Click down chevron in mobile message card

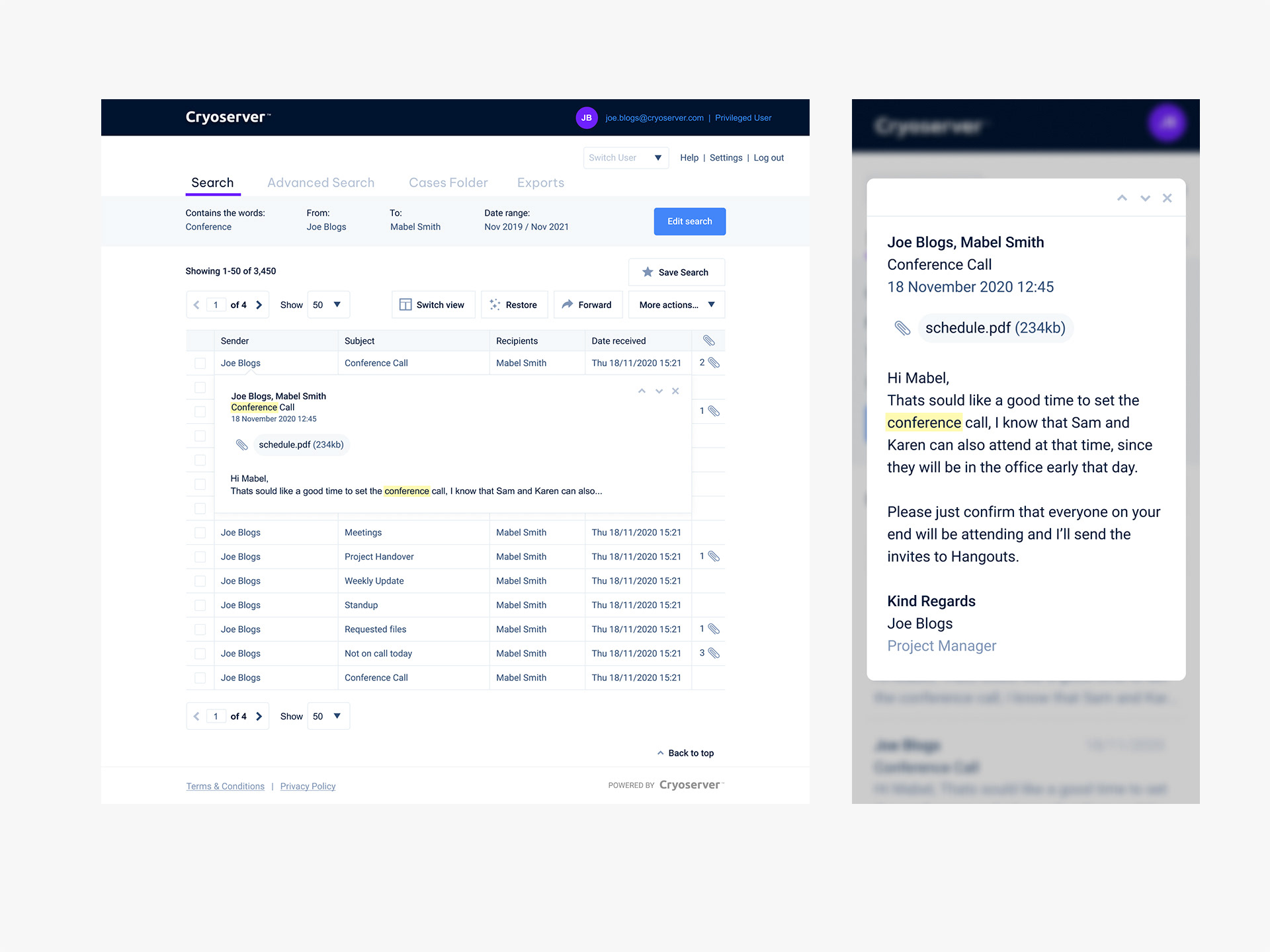1145,198
